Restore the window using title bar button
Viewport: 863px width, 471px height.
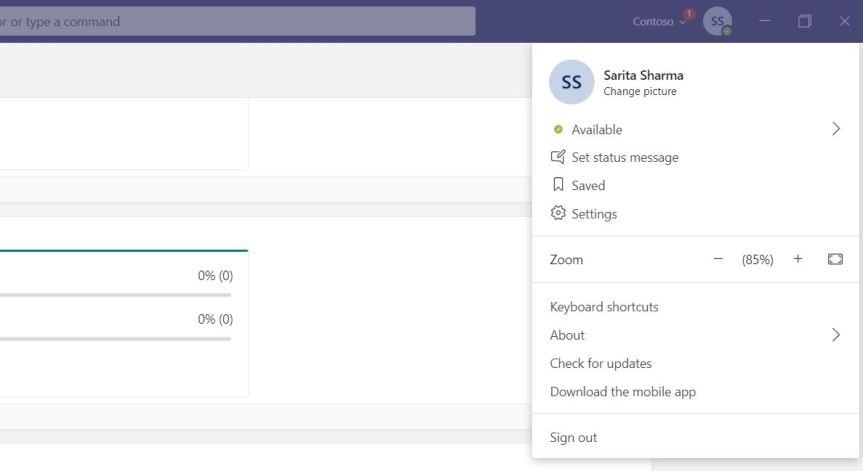[804, 21]
